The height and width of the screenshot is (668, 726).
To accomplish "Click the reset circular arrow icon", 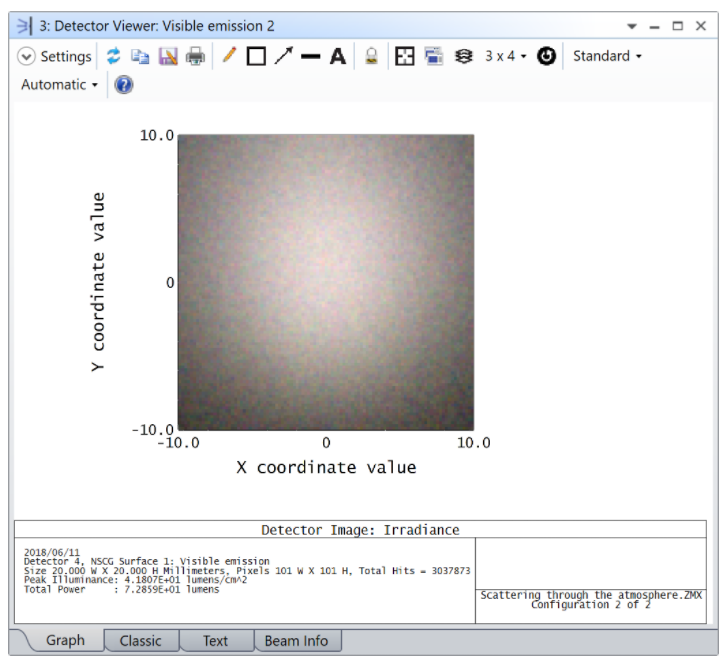I will pyautogui.click(x=546, y=57).
